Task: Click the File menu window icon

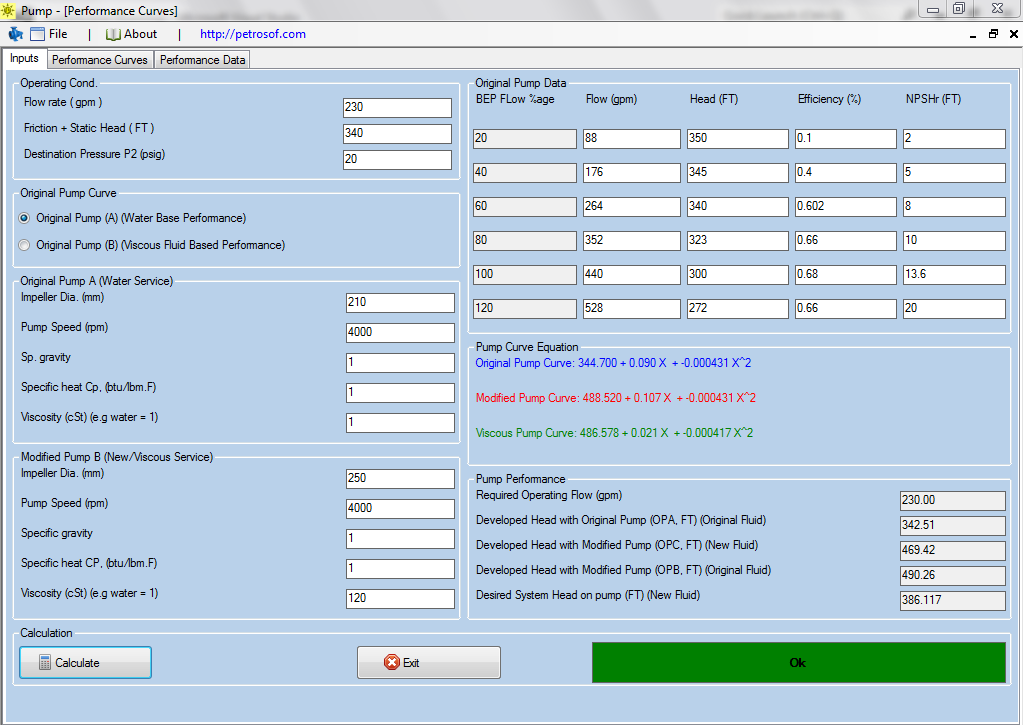Action: (38, 34)
